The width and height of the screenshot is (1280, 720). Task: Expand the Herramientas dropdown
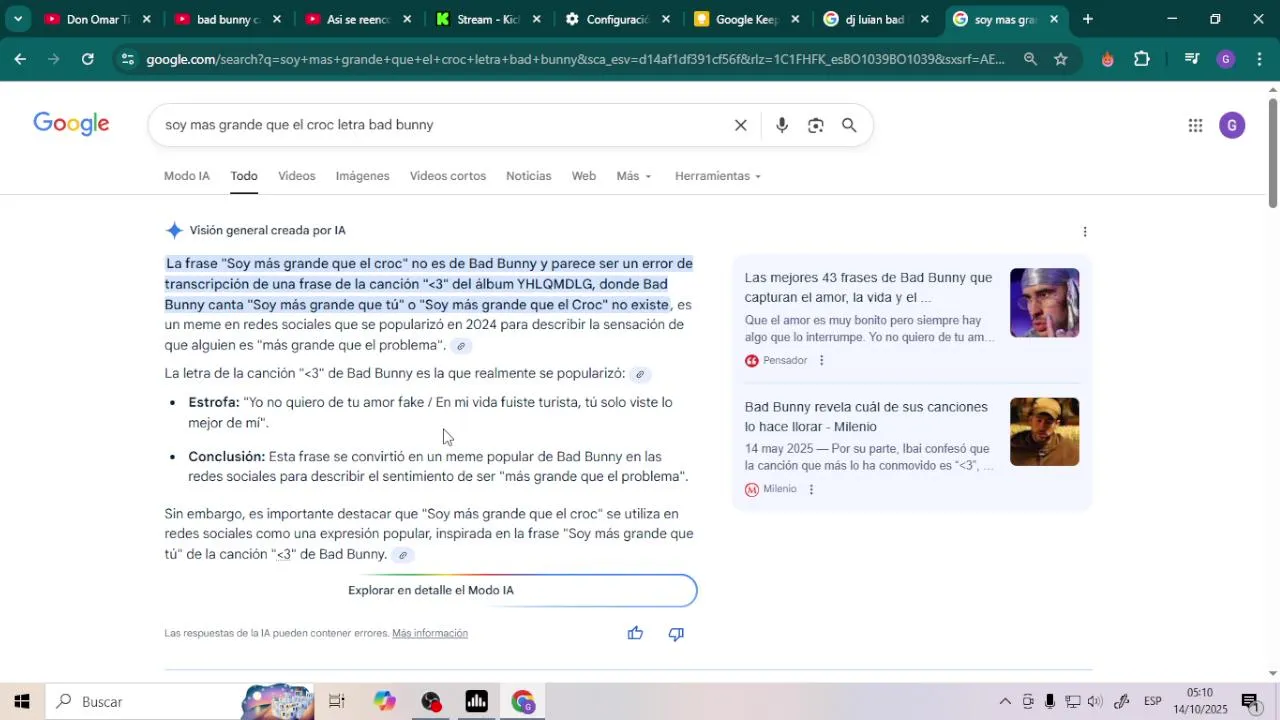pyautogui.click(x=717, y=176)
